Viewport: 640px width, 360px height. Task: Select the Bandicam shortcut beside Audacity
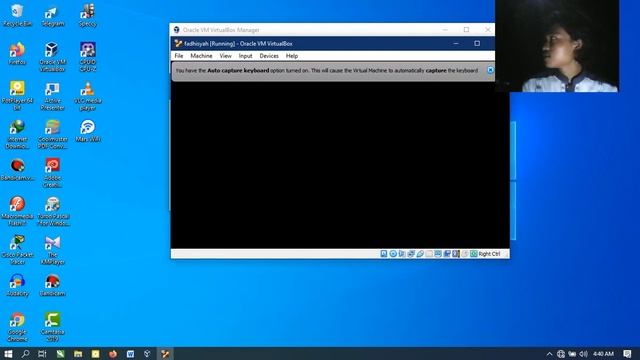tap(52, 284)
